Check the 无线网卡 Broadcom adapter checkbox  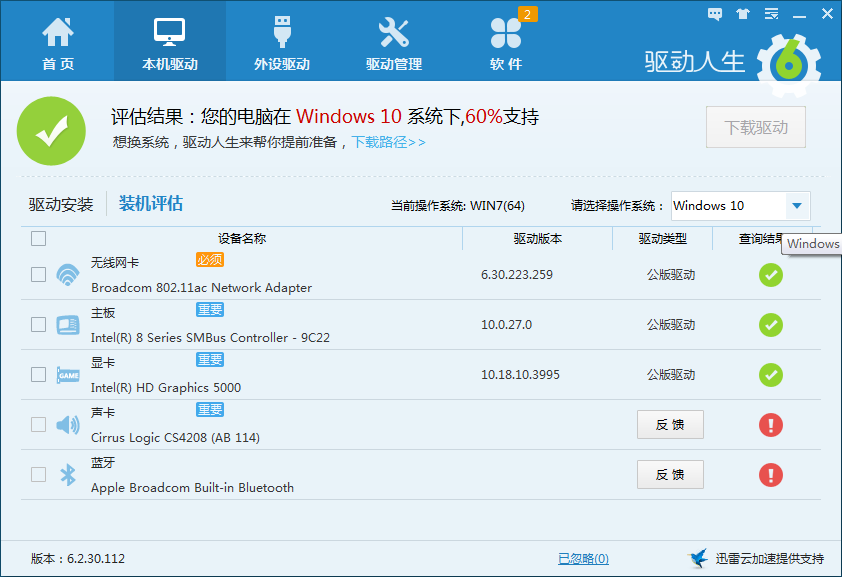(38, 274)
